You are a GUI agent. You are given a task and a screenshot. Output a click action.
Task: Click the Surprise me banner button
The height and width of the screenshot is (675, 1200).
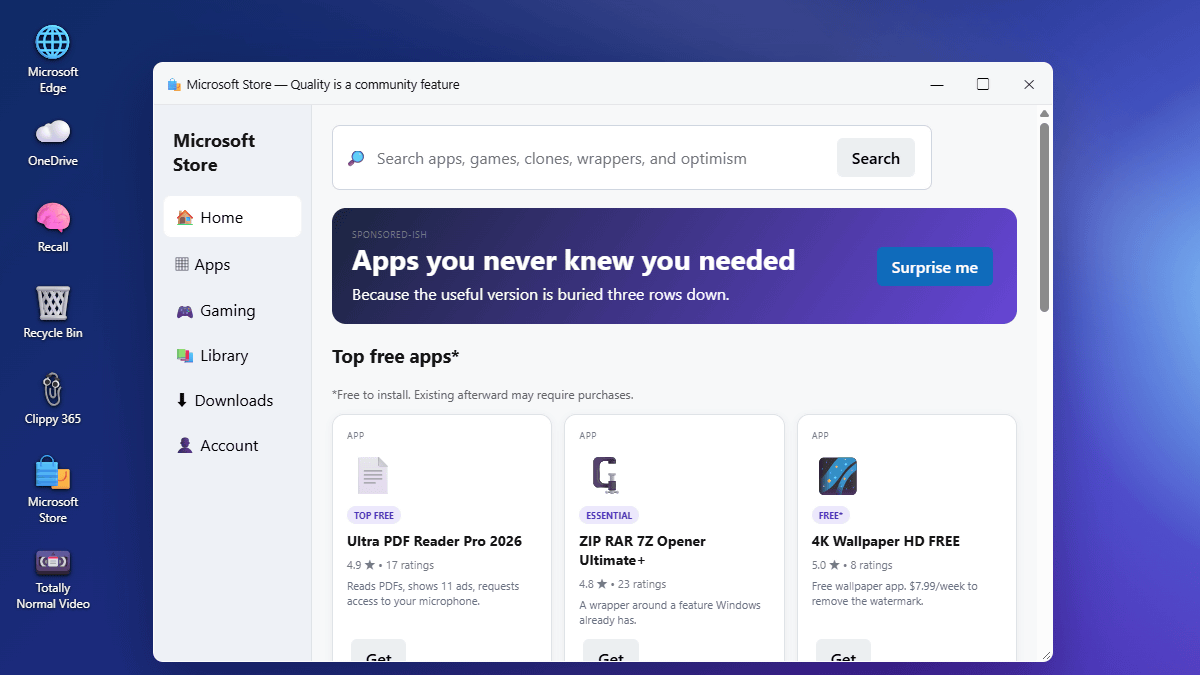point(935,267)
